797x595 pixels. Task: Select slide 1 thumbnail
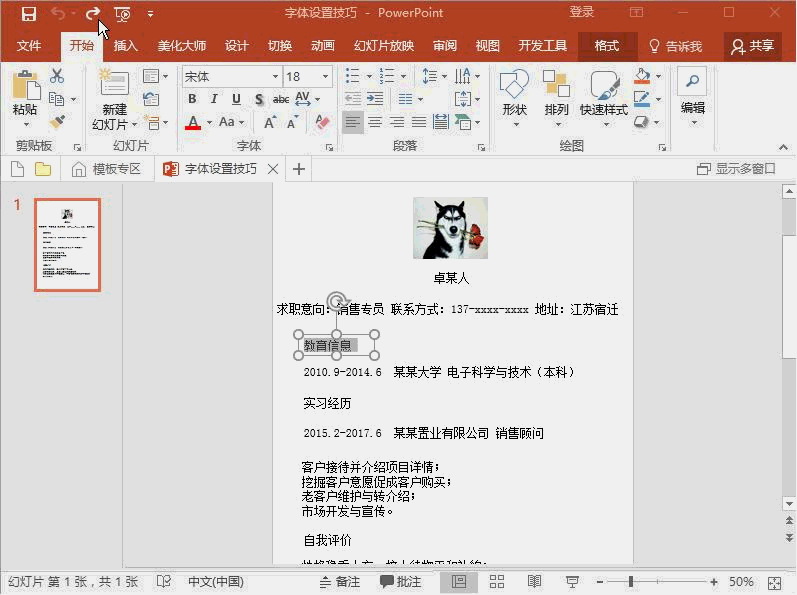tap(68, 245)
